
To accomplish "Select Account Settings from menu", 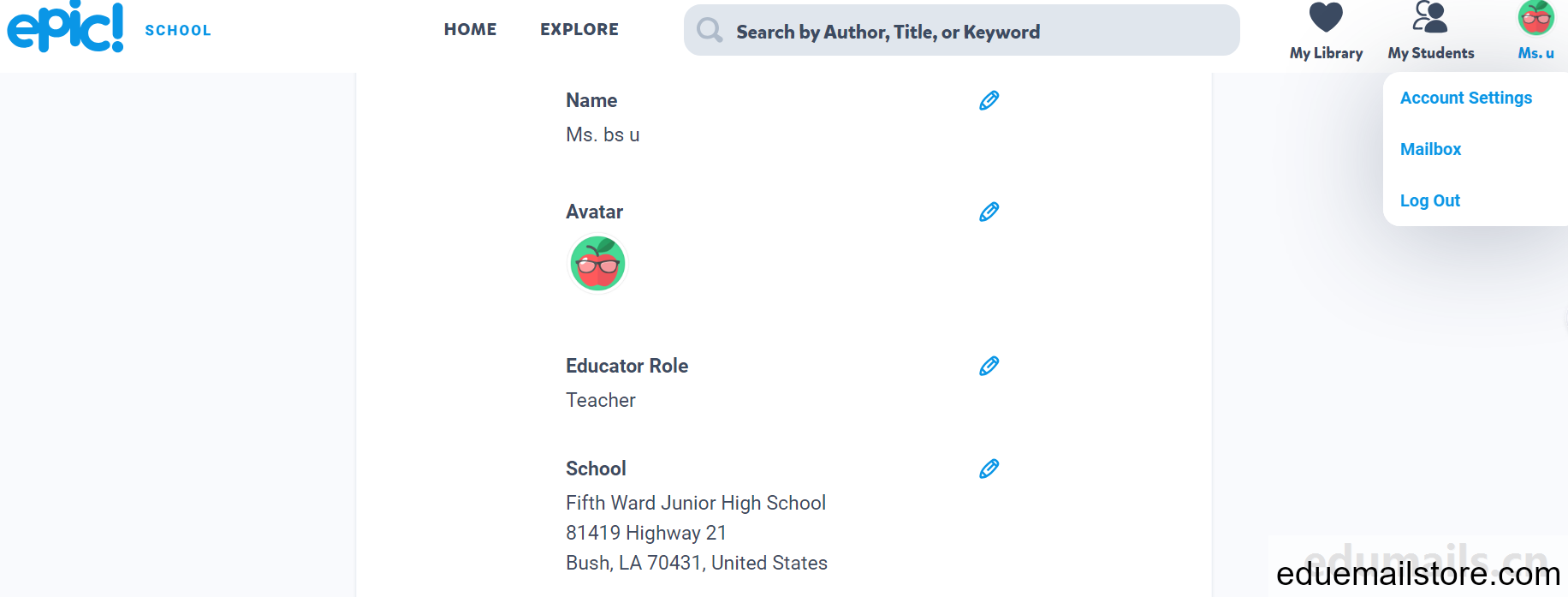I will tap(1465, 98).
